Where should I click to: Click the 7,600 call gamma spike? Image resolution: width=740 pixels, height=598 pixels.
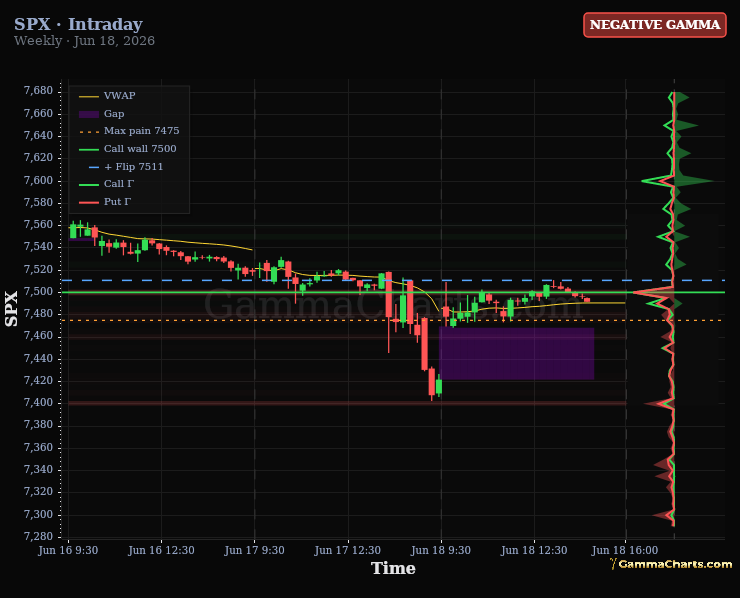click(x=657, y=180)
